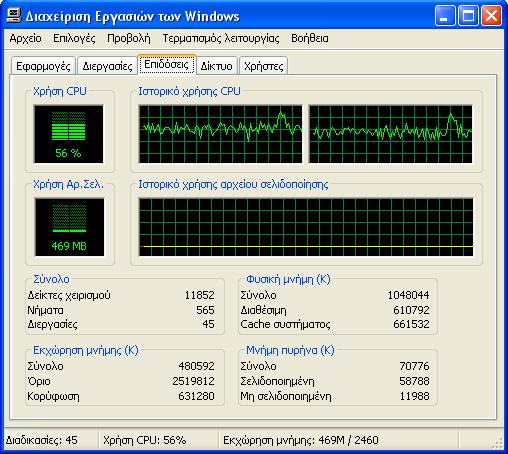Close the Task Manager window
Viewport: 508px width, 454px height.
[491, 16]
